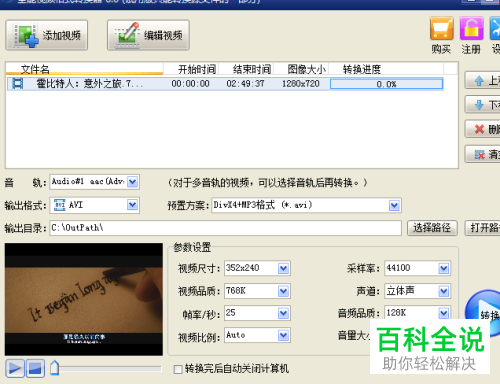Enable 转换完后自动关闭计算机 checkbox
500x384 pixels.
click(x=178, y=369)
